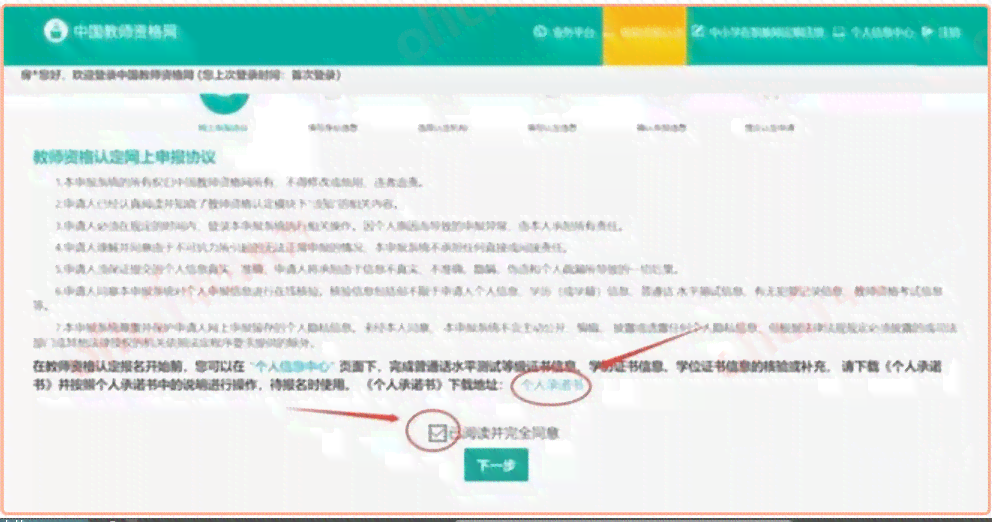Click the 填写身份信息 step label
992x522 pixels.
tap(333, 128)
